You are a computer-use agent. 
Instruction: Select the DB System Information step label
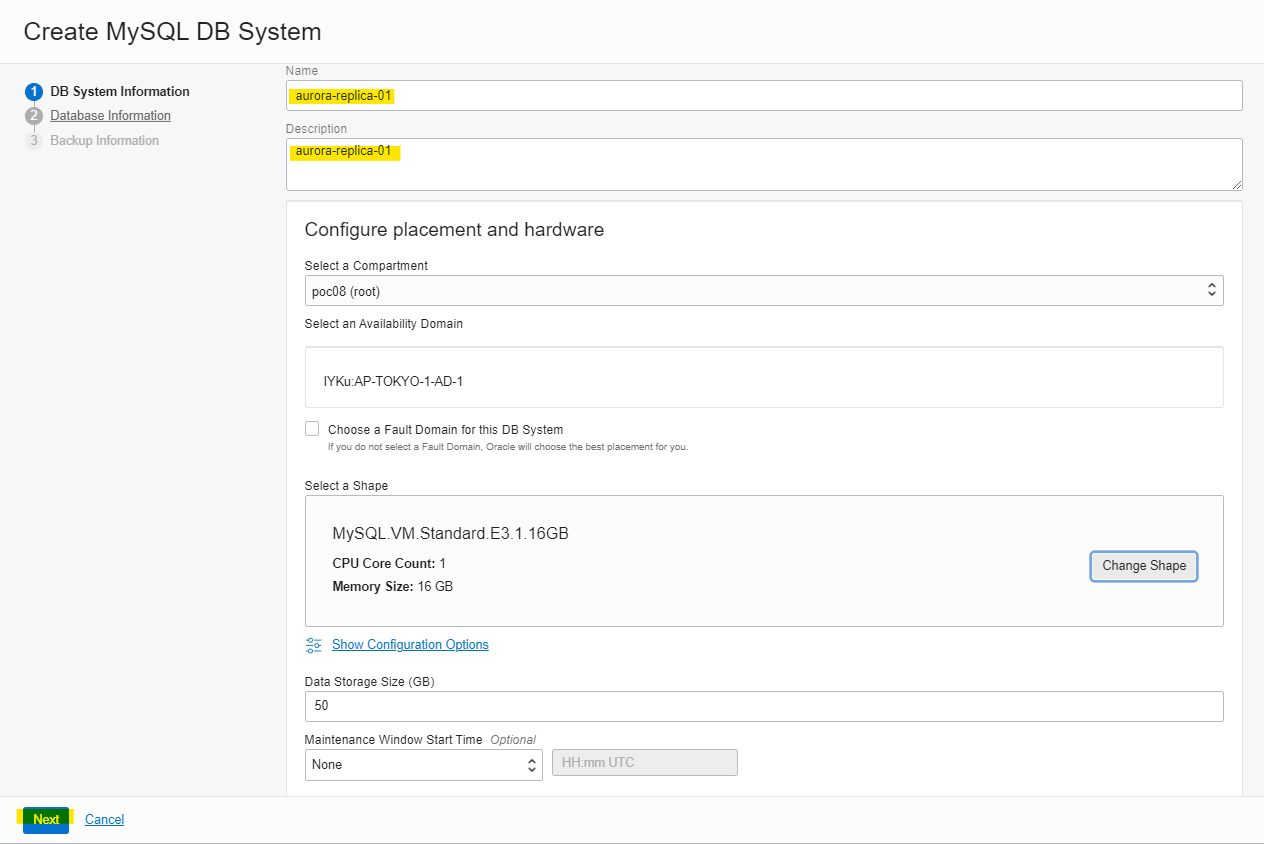(x=120, y=91)
